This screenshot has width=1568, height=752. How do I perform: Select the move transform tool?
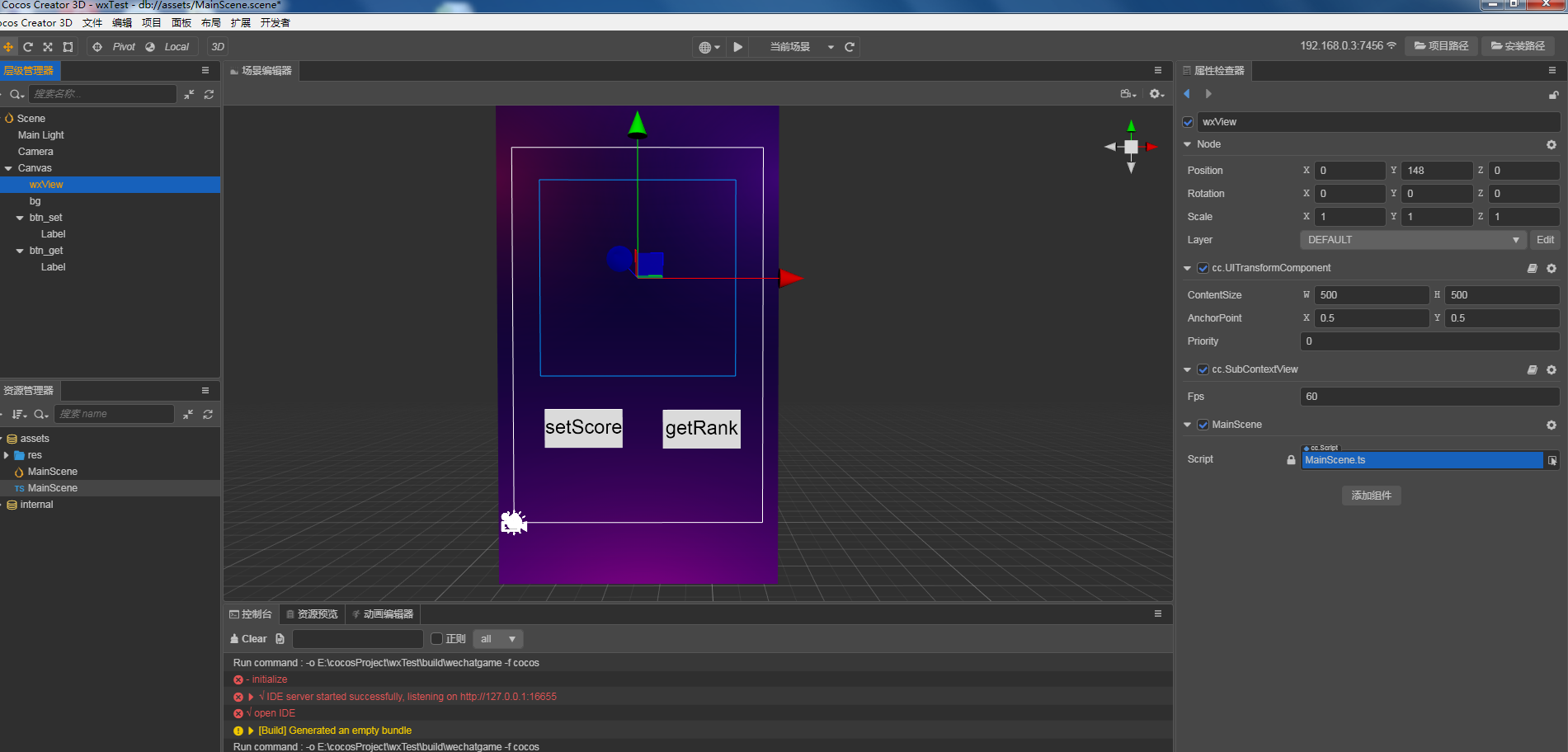coord(8,47)
